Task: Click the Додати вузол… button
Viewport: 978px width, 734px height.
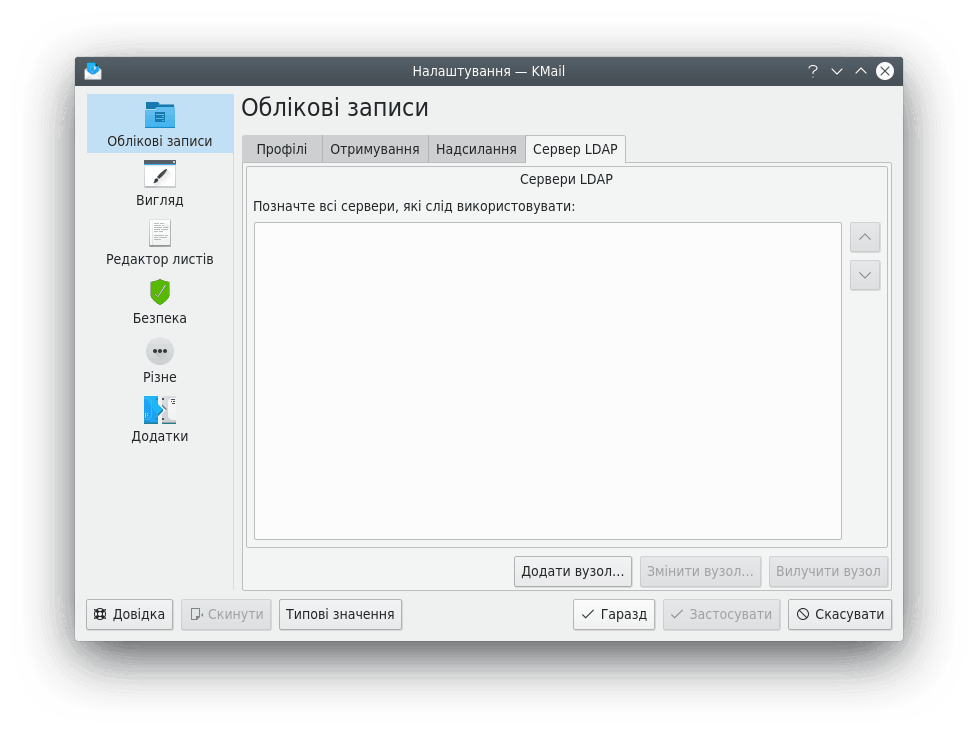Action: pos(573,572)
